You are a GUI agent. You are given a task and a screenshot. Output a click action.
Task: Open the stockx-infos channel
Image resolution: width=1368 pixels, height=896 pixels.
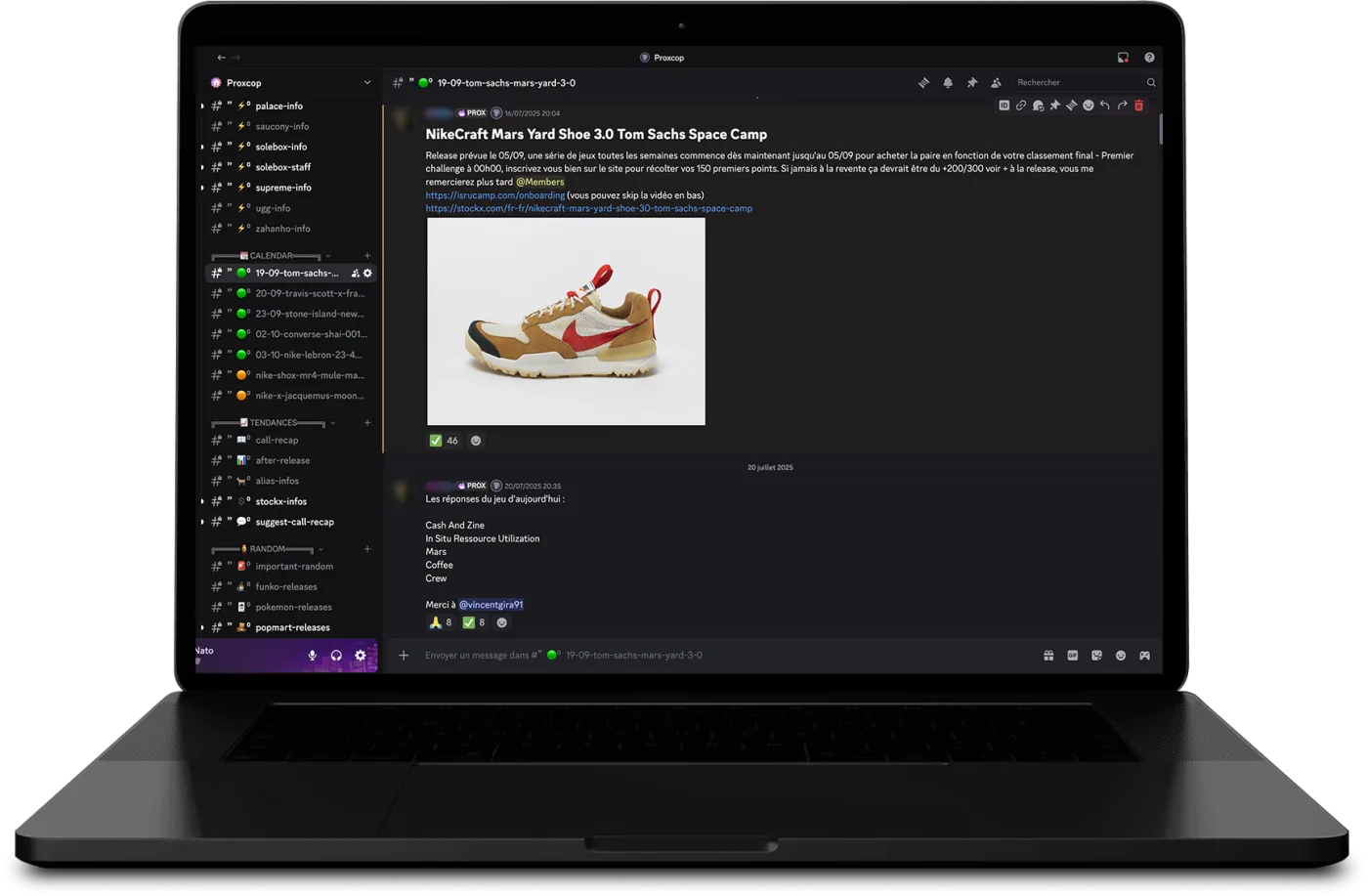click(291, 501)
